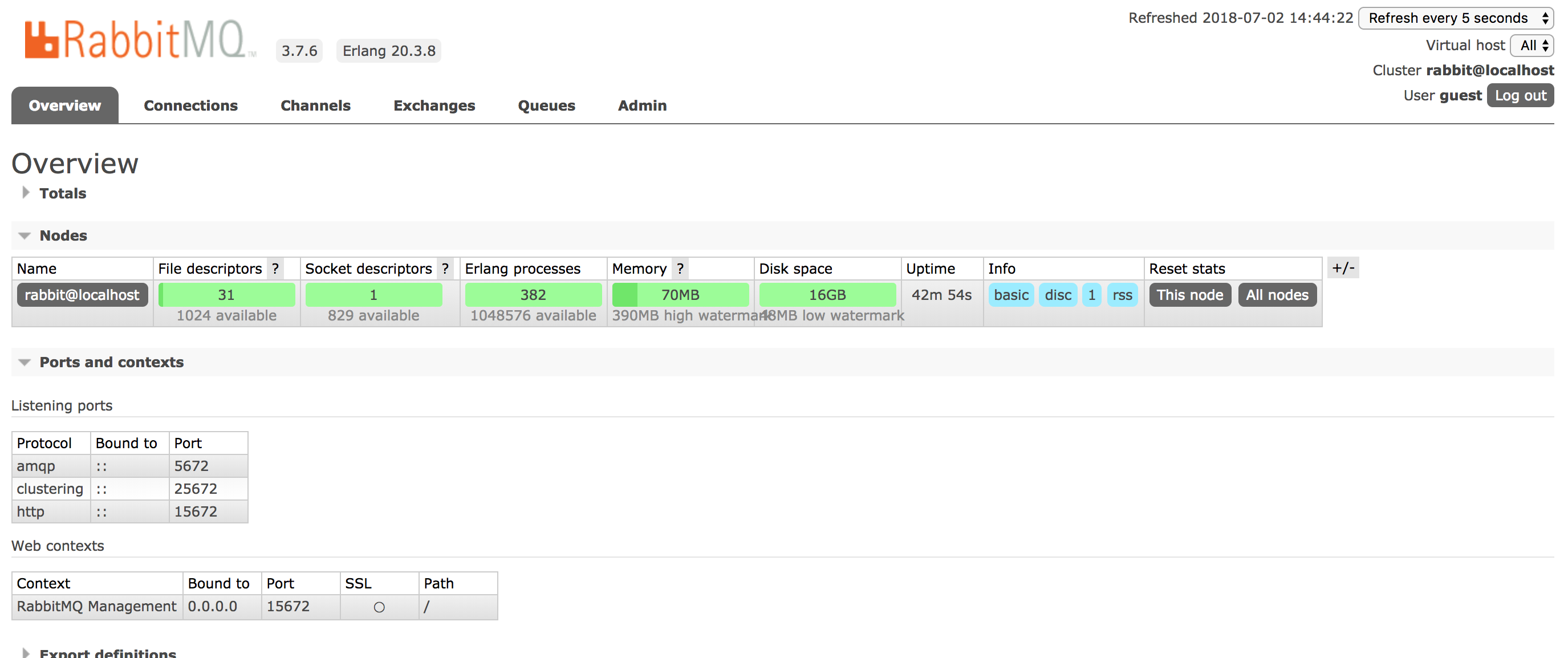1568x658 pixels.
Task: Open the Connections tab
Action: [x=190, y=105]
